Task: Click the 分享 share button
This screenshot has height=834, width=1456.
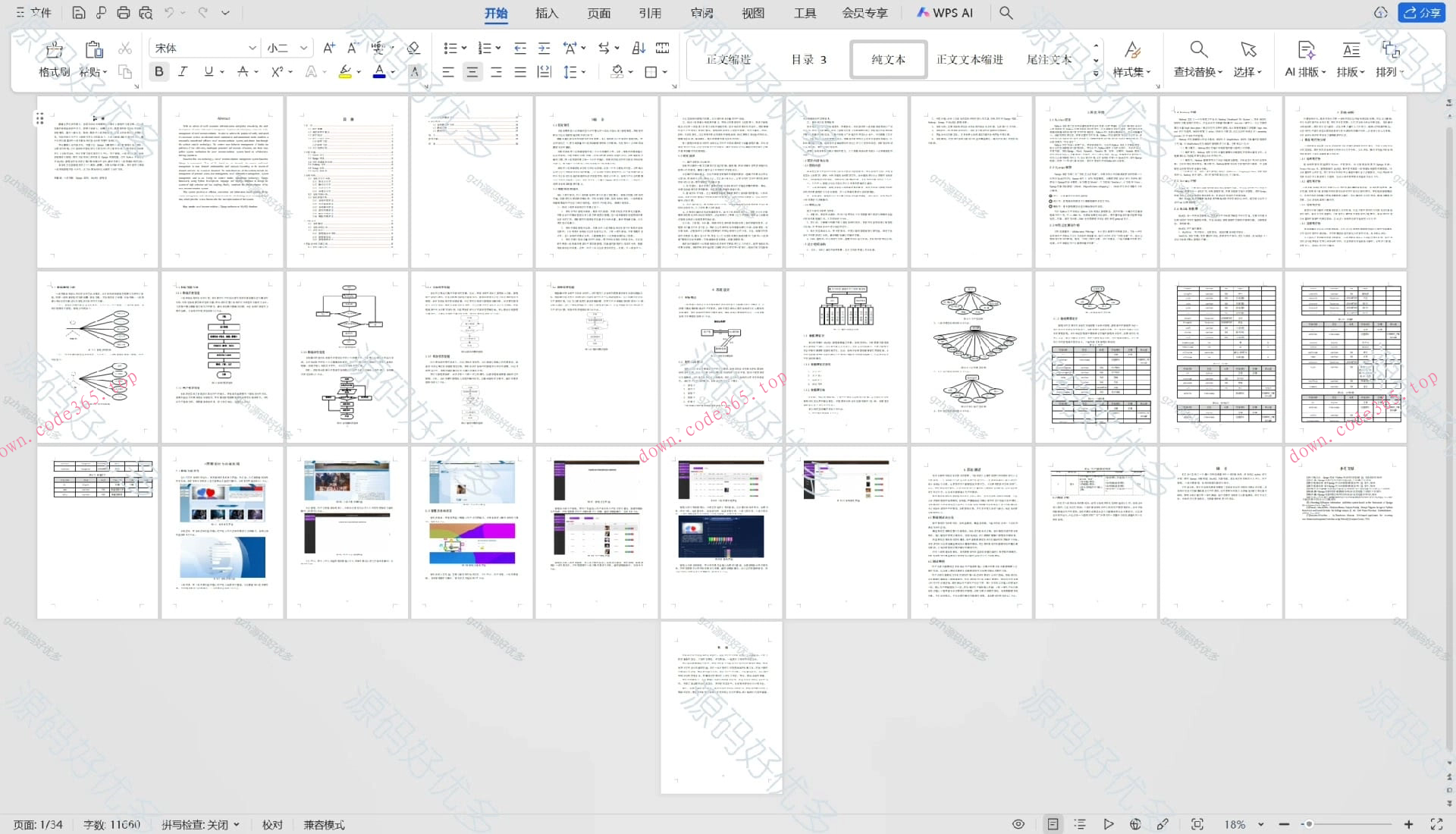Action: click(1421, 13)
